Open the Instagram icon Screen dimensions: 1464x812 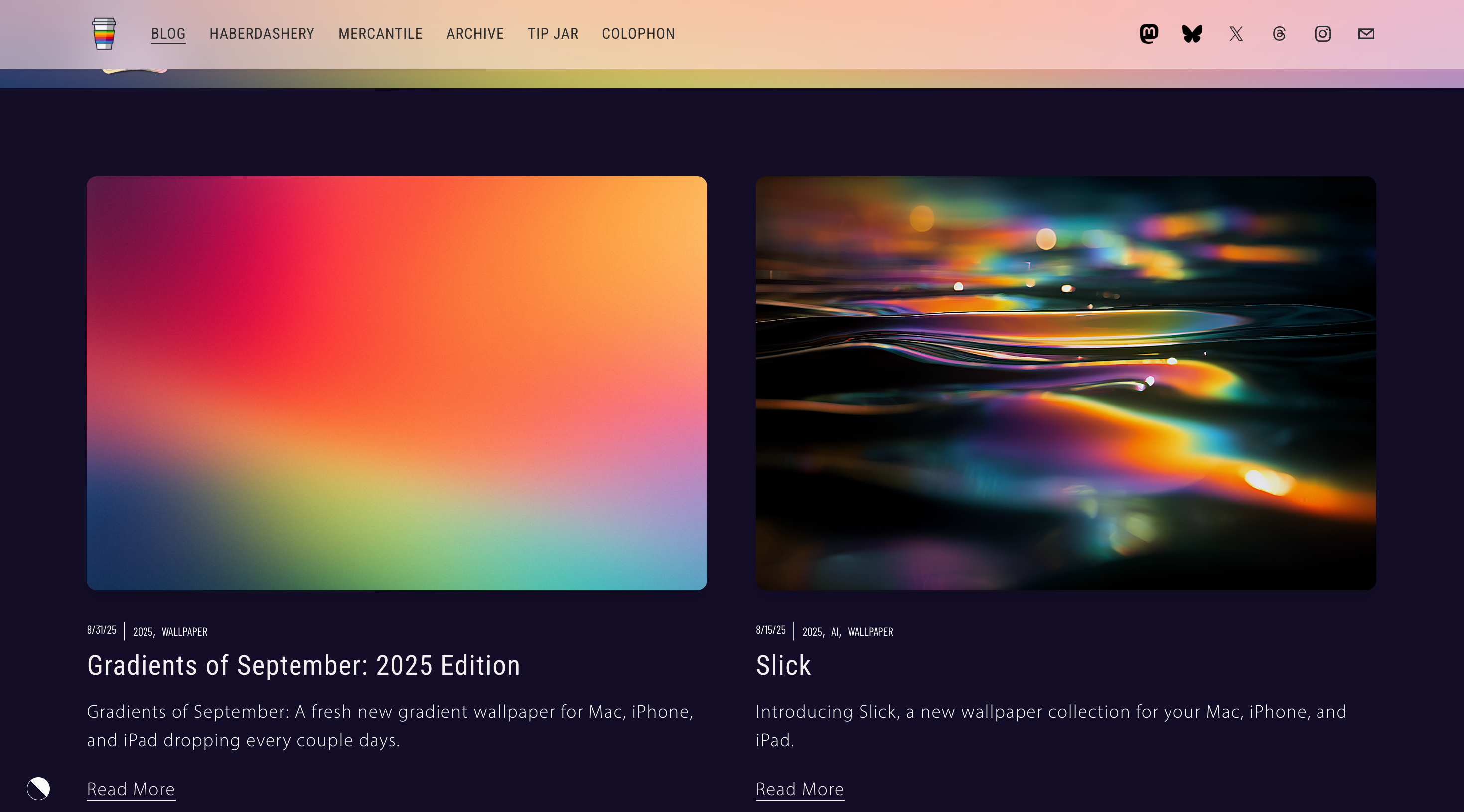pyautogui.click(x=1322, y=34)
